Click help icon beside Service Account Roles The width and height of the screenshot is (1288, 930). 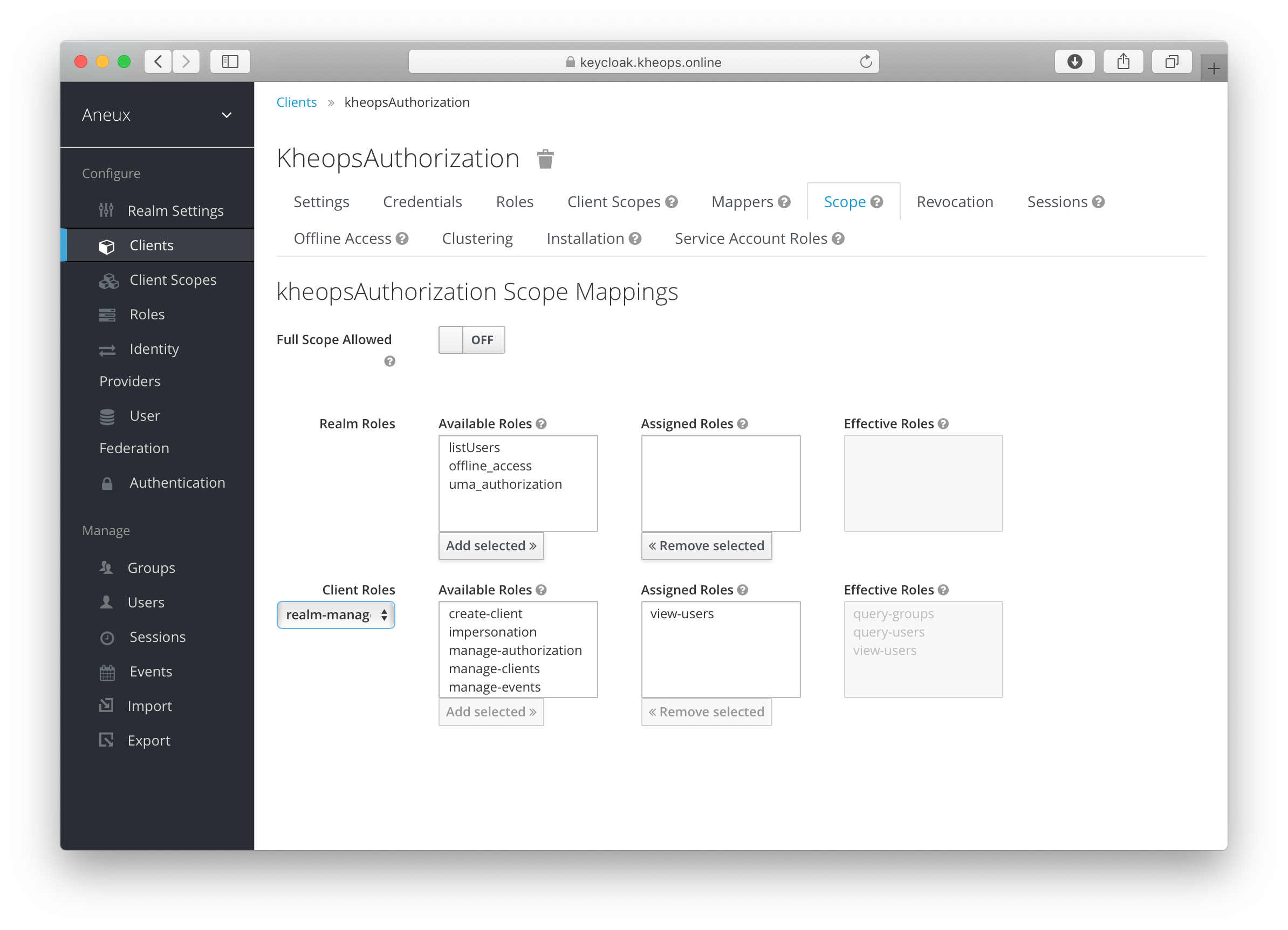(838, 239)
